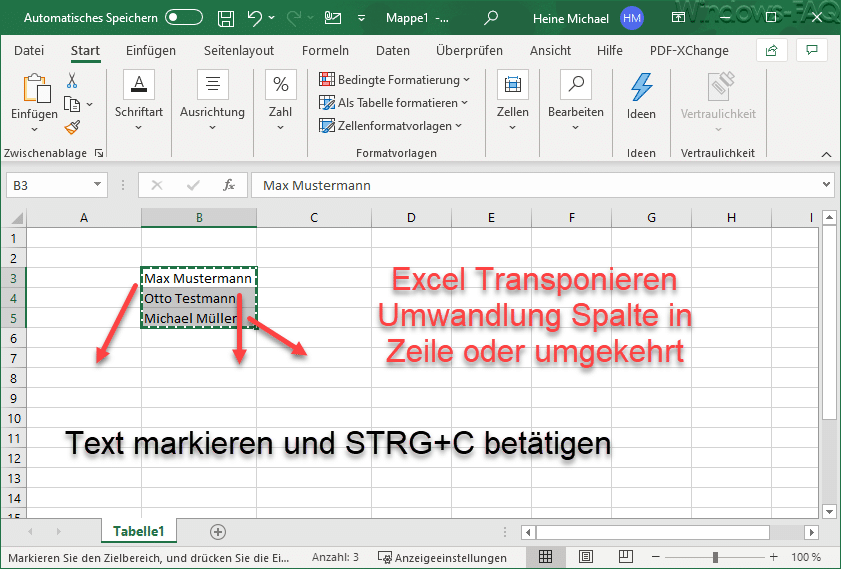Open the PDF-XChange tab
Viewport: 841px width, 569px height.
pyautogui.click(x=689, y=50)
